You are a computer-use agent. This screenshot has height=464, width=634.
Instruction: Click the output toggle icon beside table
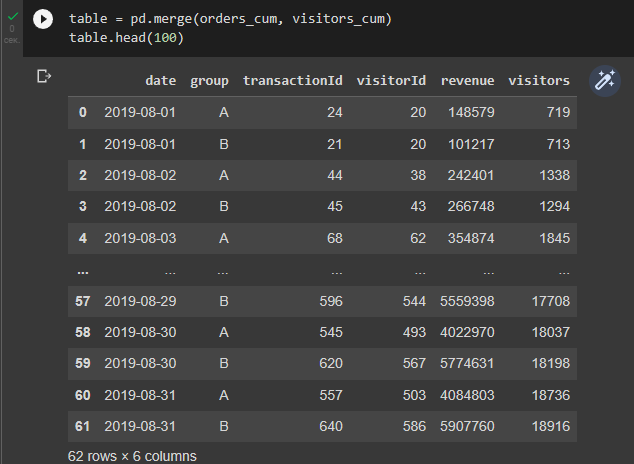pyautogui.click(x=44, y=76)
